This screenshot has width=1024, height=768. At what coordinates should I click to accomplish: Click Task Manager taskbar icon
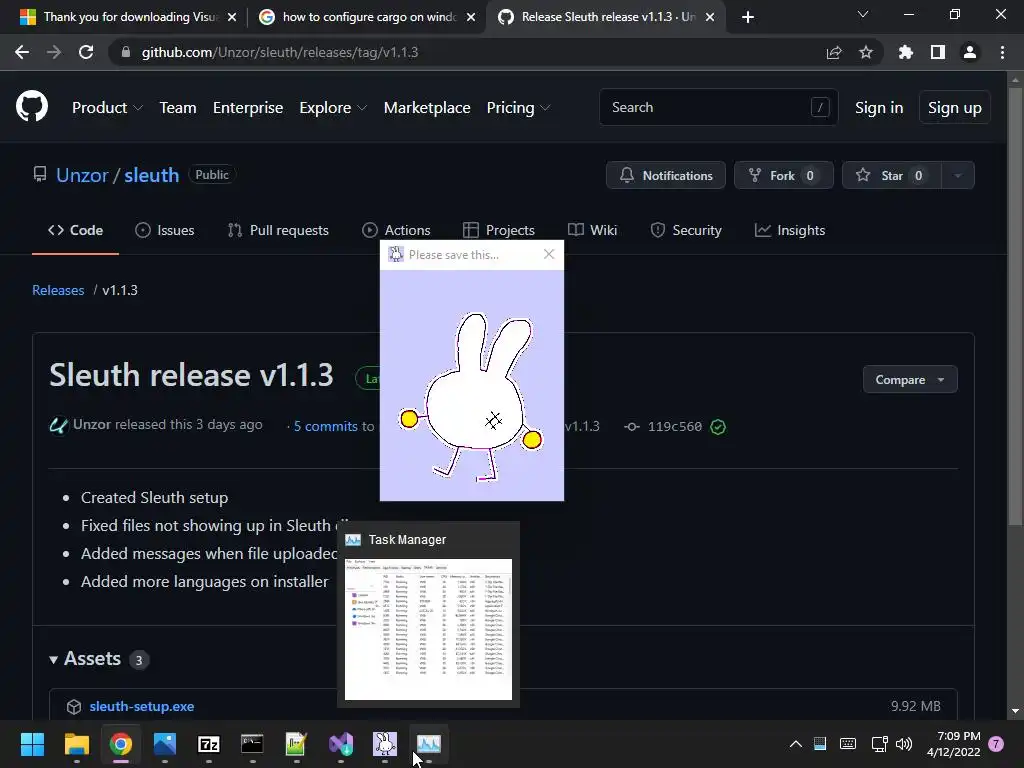(x=429, y=744)
